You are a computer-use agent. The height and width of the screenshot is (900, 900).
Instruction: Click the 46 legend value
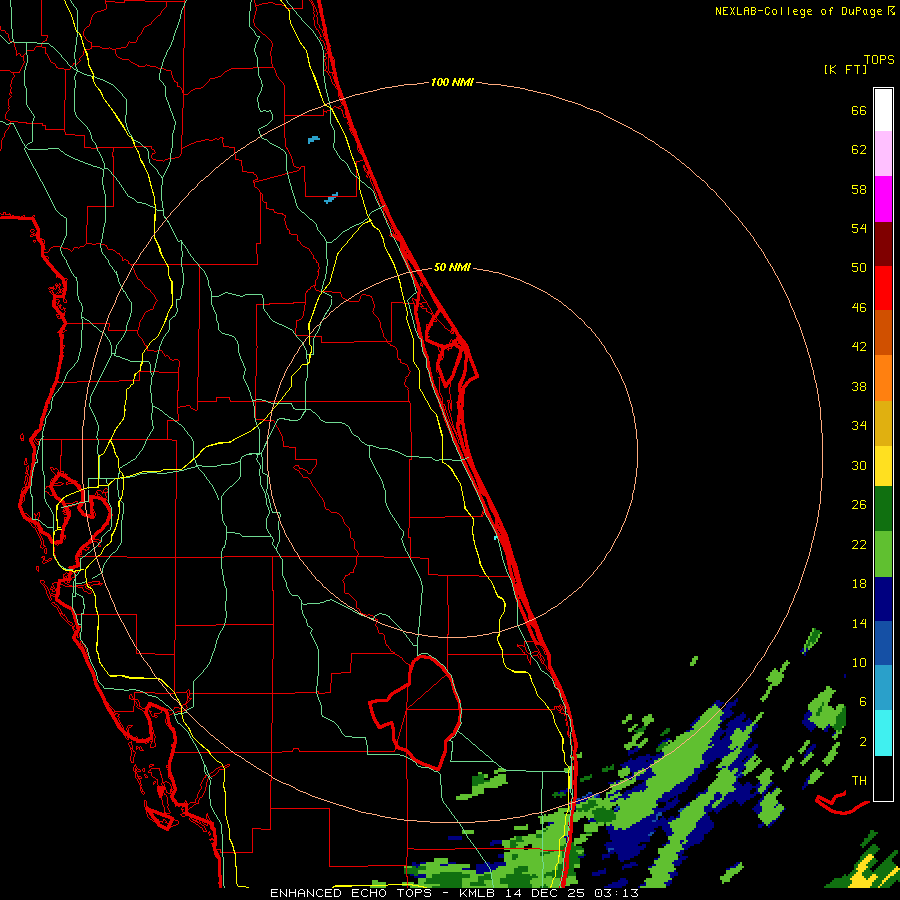coord(859,308)
